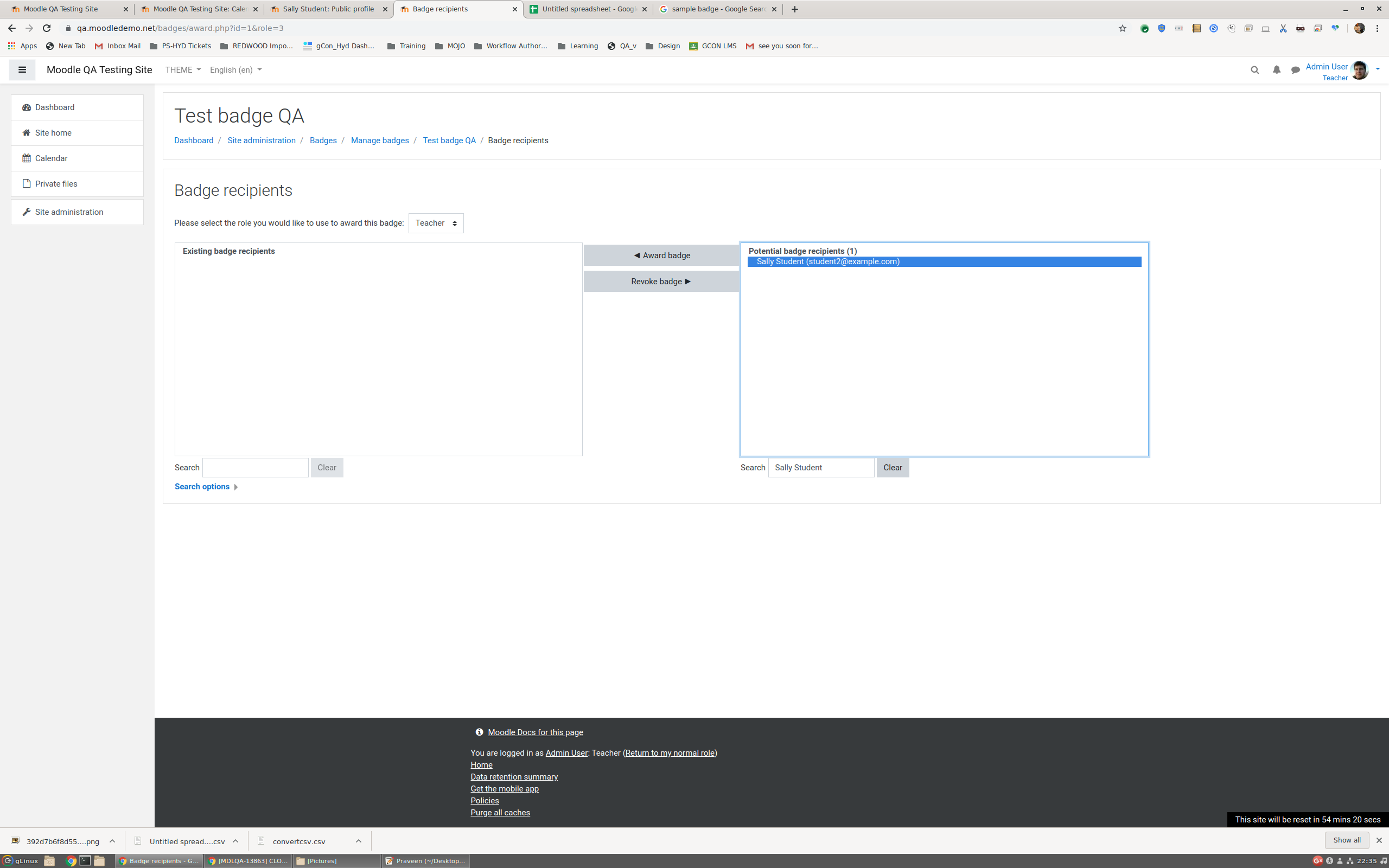Close the downloads bar
1389x868 pixels.
(x=1379, y=840)
